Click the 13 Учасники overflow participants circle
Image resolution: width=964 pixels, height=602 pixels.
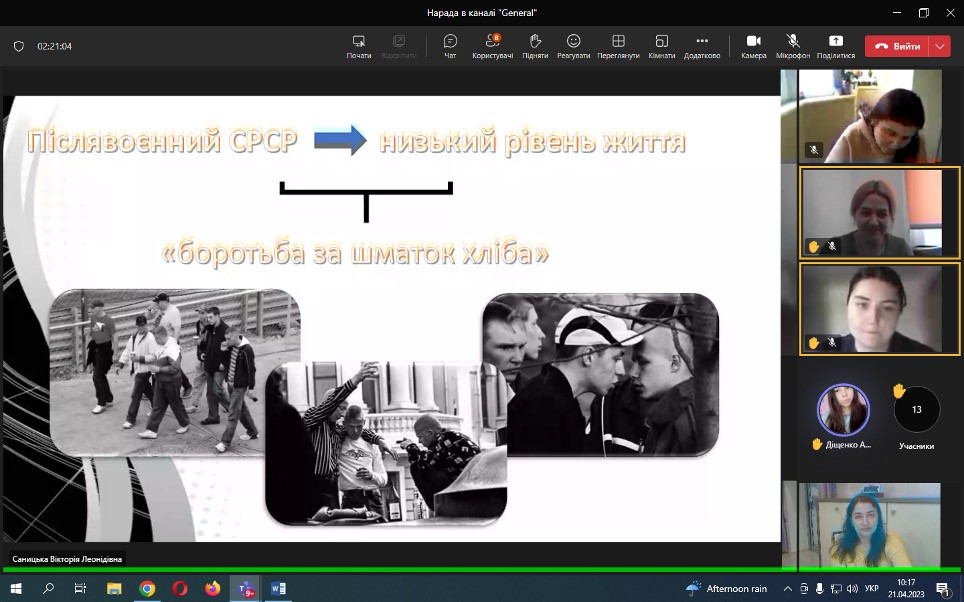coord(916,409)
